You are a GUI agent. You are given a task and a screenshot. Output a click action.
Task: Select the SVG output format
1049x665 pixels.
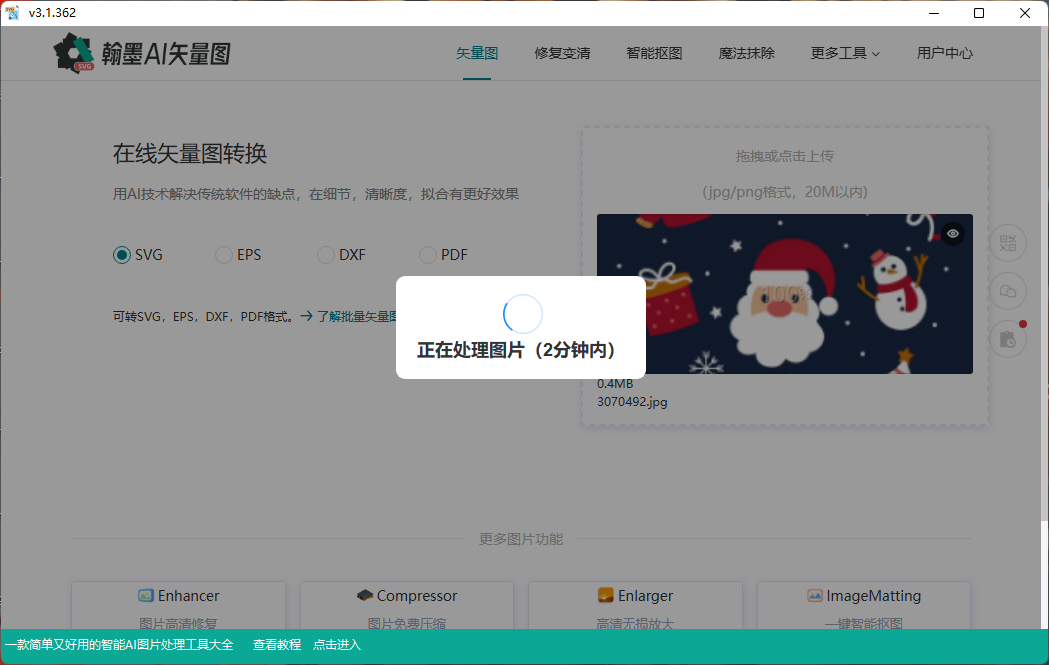point(122,255)
